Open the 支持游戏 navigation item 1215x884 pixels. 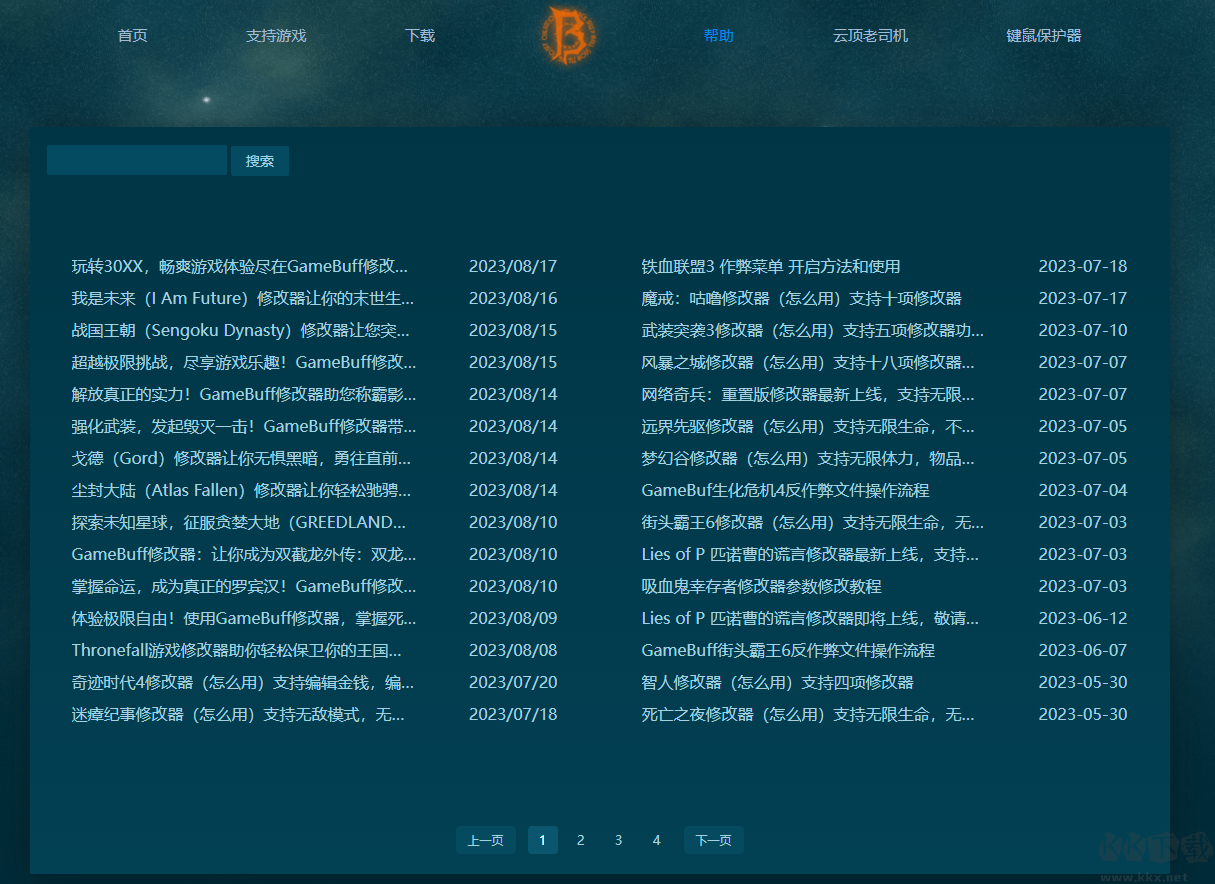coord(275,35)
